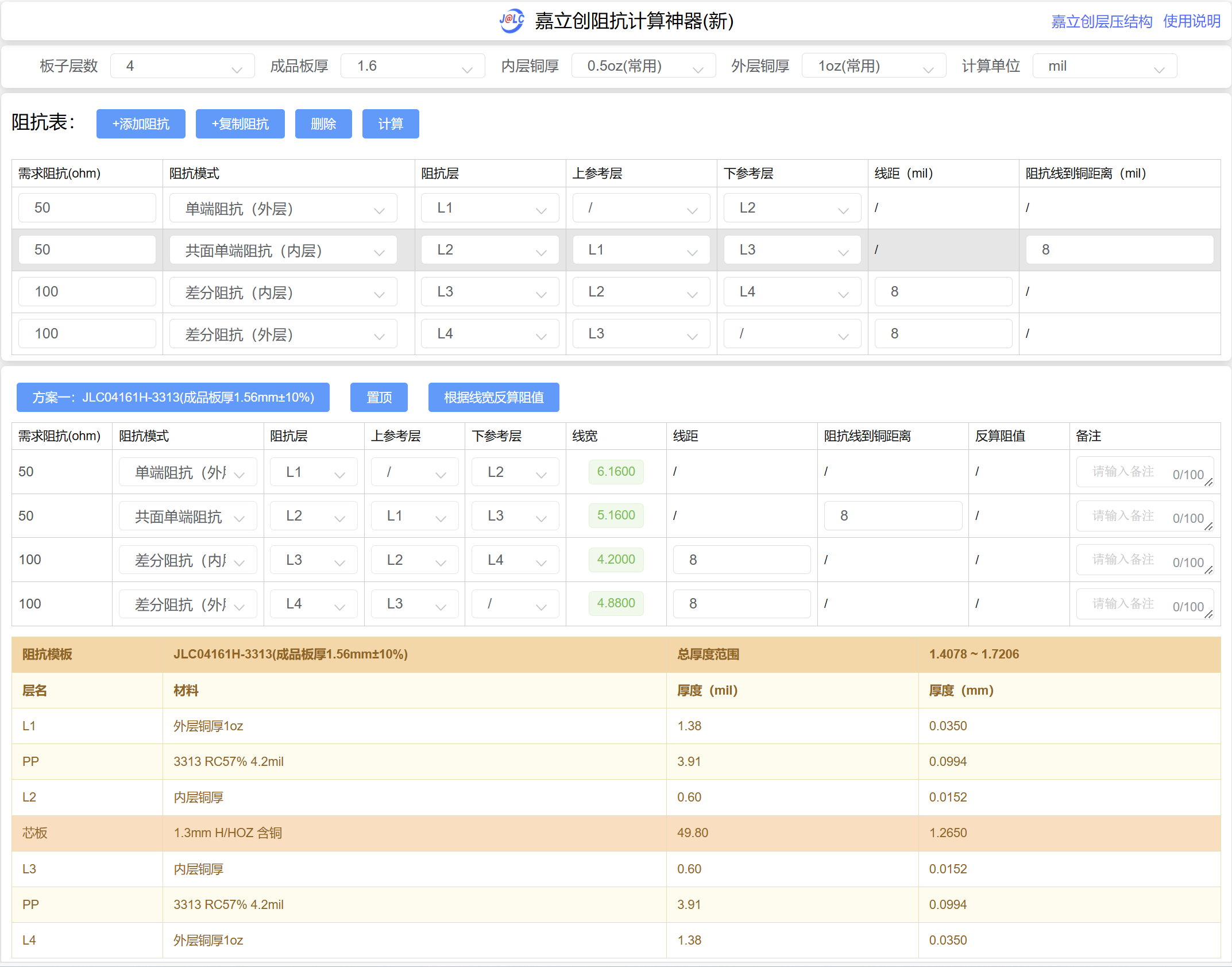
Task: Click the JLC logo icon
Action: [511, 21]
